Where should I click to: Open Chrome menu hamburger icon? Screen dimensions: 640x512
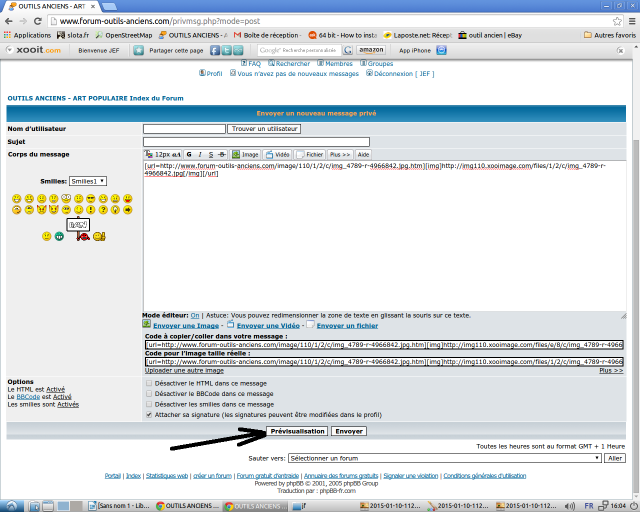click(632, 21)
